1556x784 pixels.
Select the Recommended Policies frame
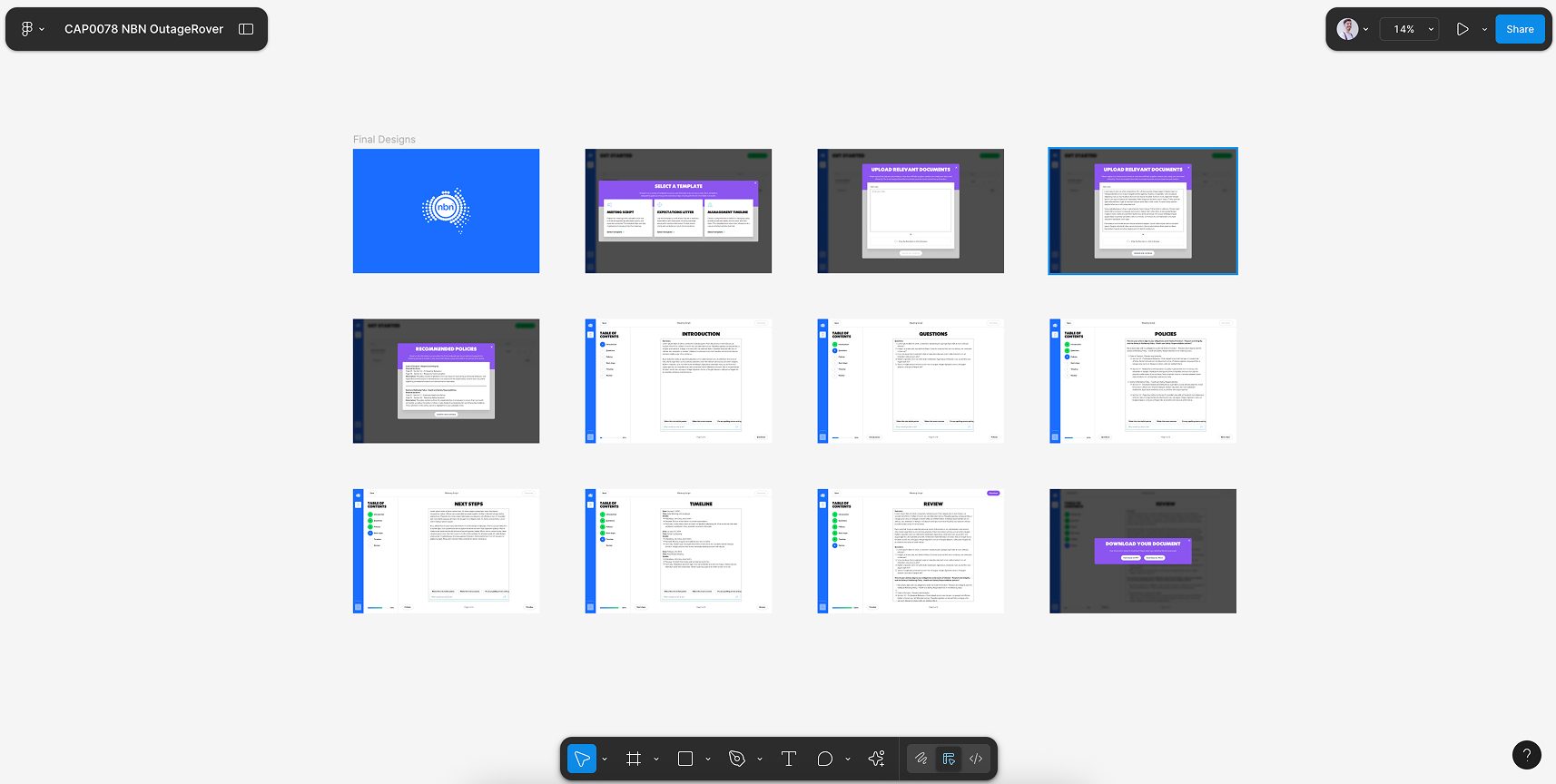(x=446, y=381)
